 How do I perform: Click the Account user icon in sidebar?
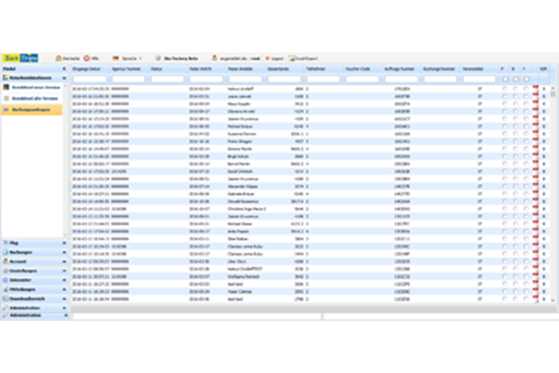5,261
